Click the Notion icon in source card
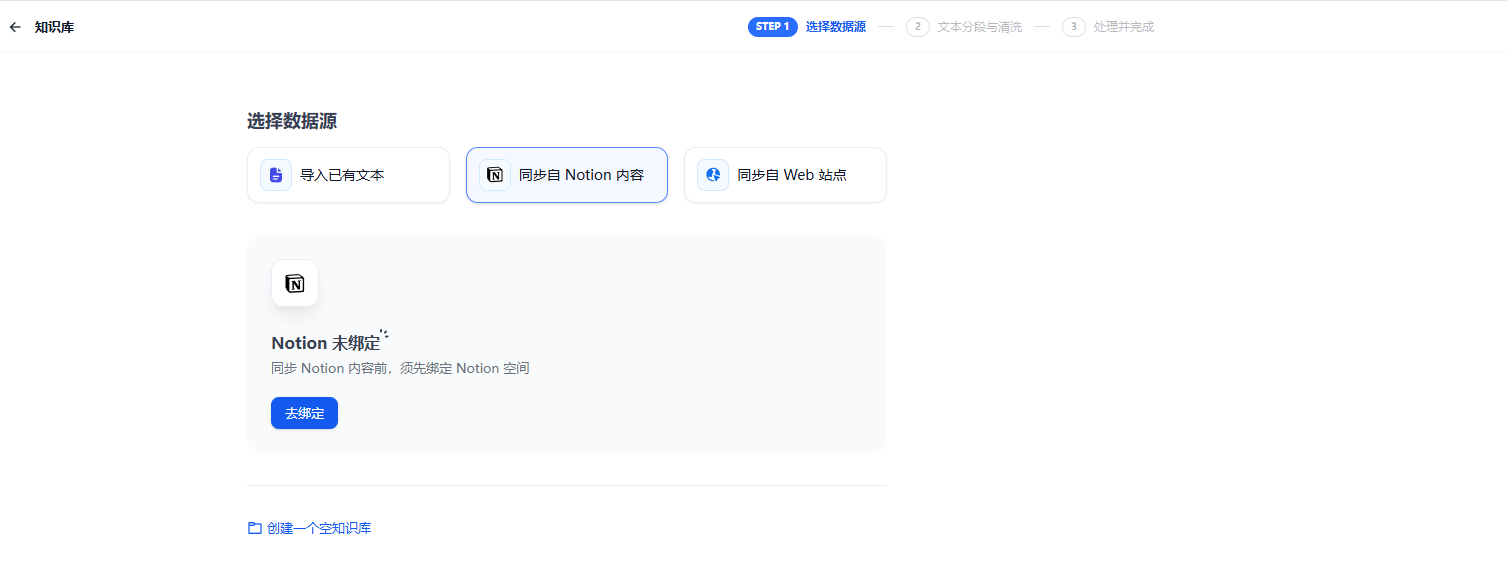Screen dimensions: 1507x571 [x=495, y=175]
